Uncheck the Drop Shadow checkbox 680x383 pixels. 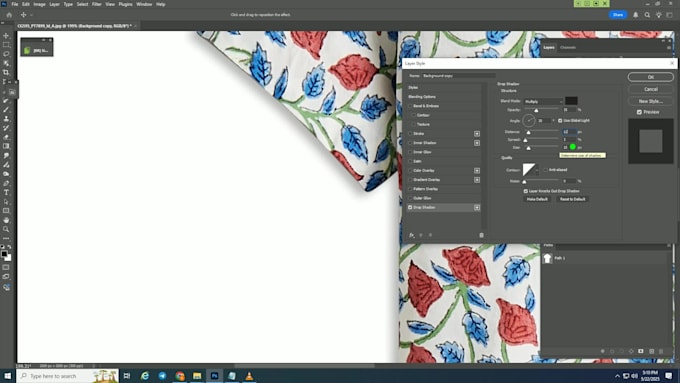pos(410,207)
